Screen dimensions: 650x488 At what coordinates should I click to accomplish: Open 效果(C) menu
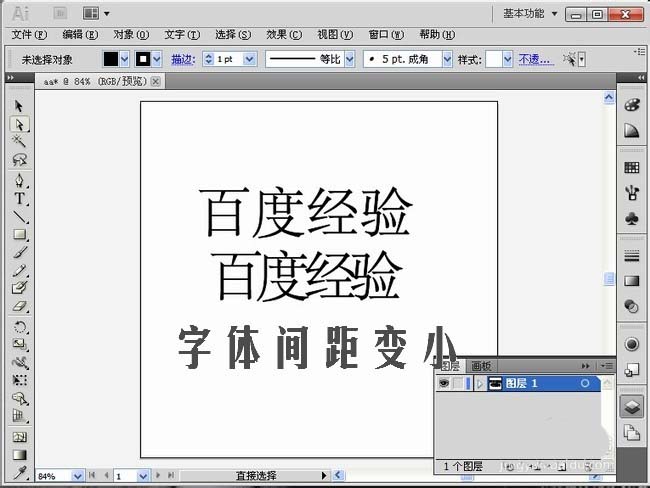[x=284, y=34]
